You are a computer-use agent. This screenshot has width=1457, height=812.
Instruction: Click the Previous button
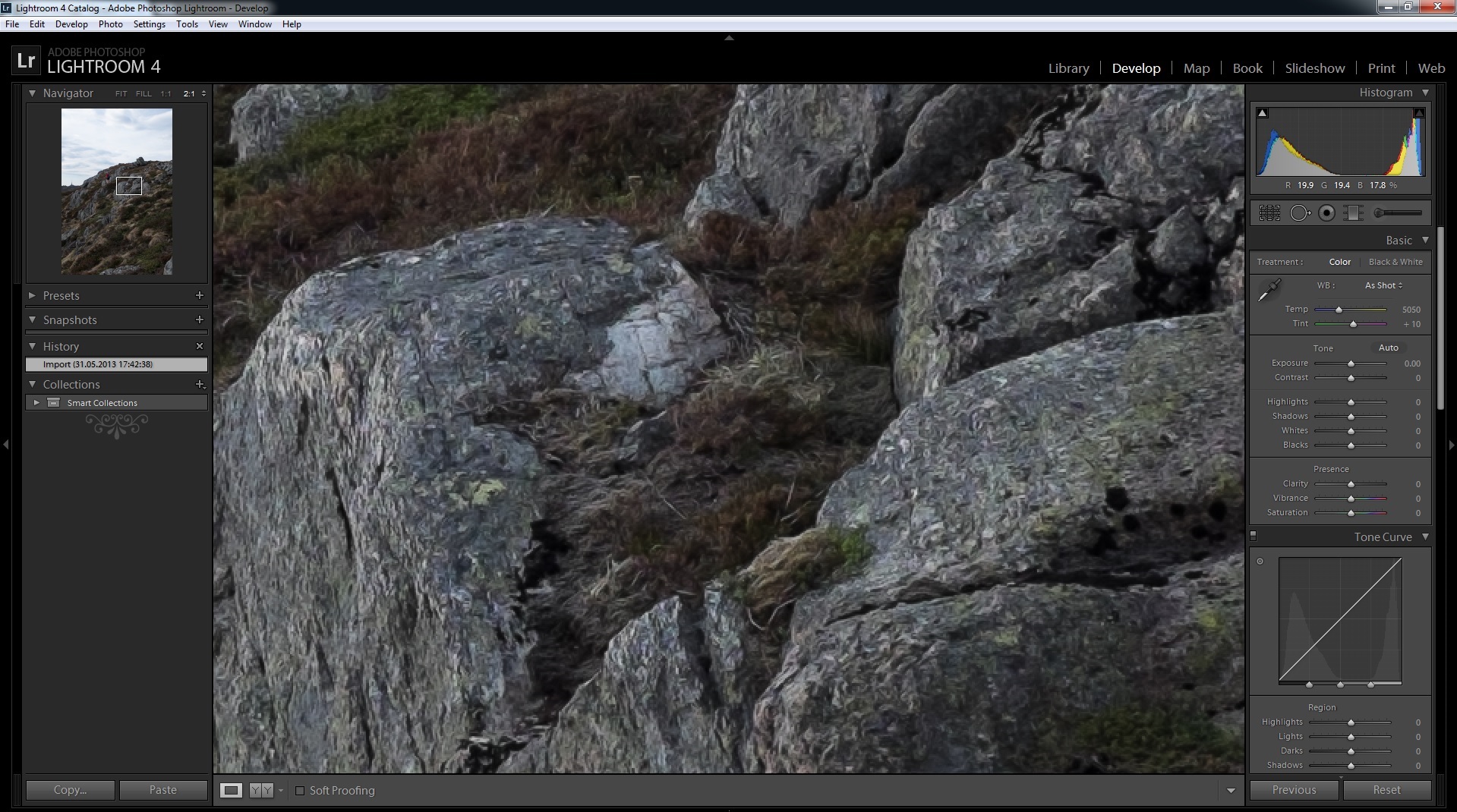click(1295, 790)
